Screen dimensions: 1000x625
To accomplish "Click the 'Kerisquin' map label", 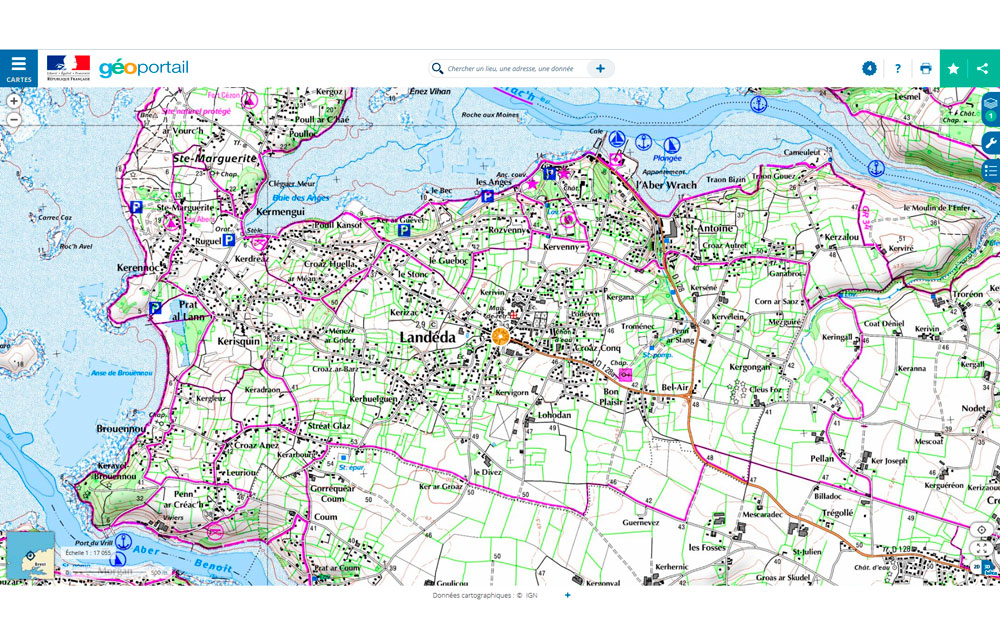I will coord(239,341).
